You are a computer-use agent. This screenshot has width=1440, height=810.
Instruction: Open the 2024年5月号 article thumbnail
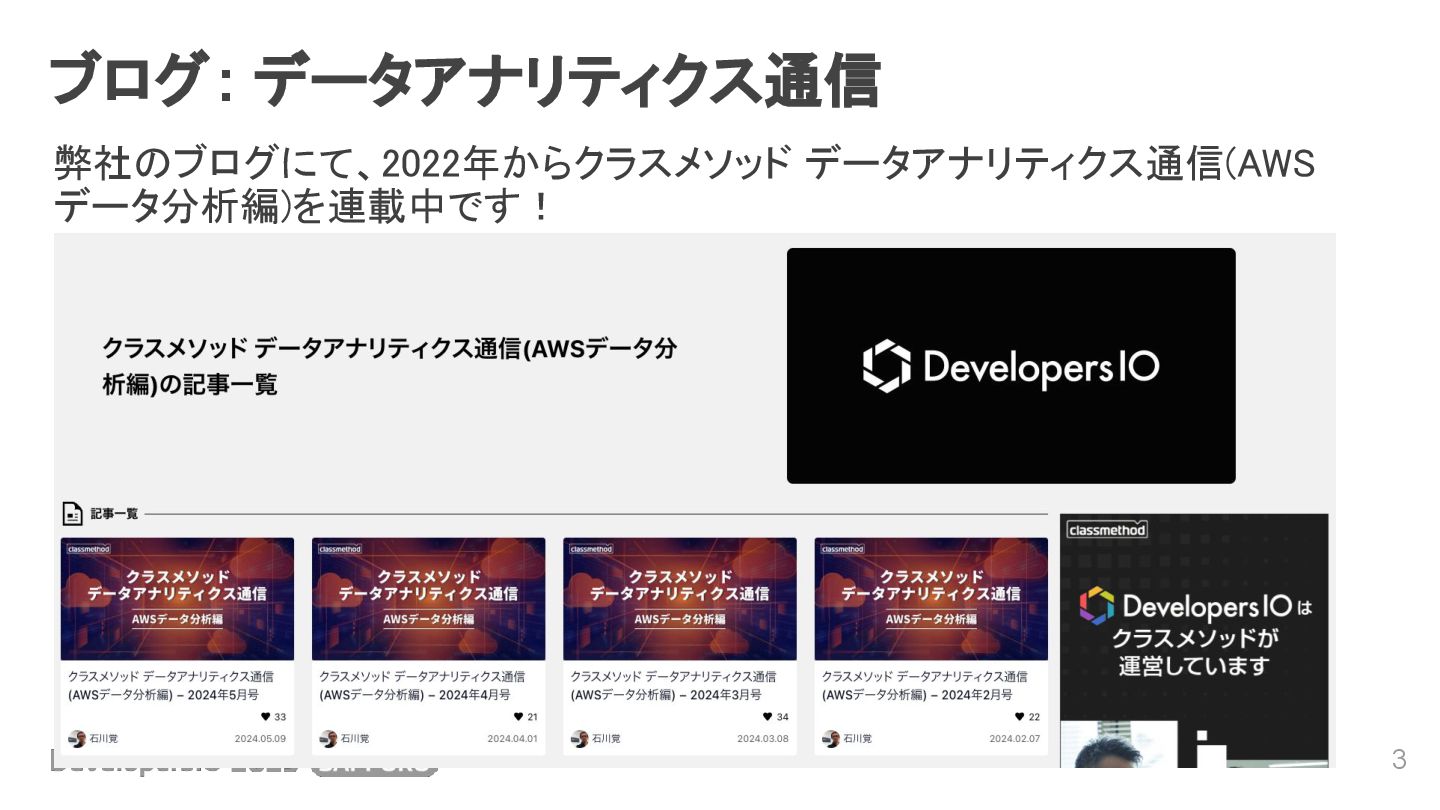177,599
